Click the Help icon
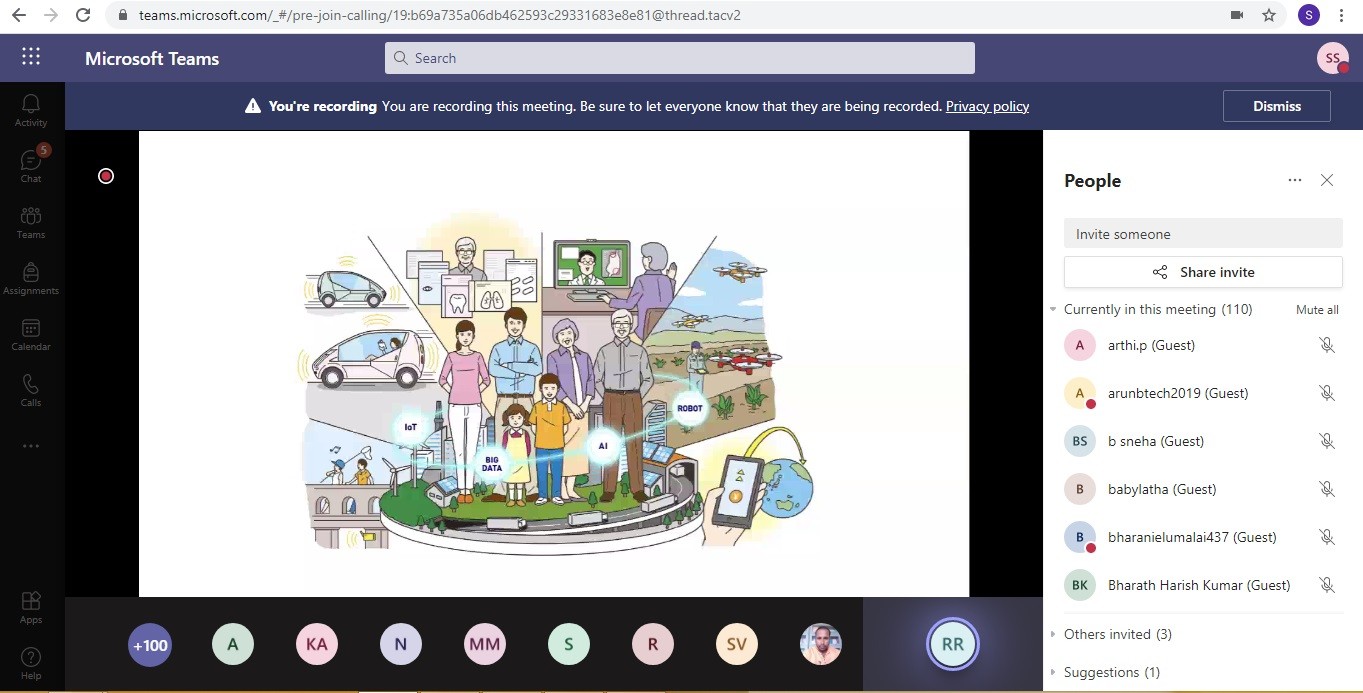This screenshot has height=693, width=1363. click(31, 662)
